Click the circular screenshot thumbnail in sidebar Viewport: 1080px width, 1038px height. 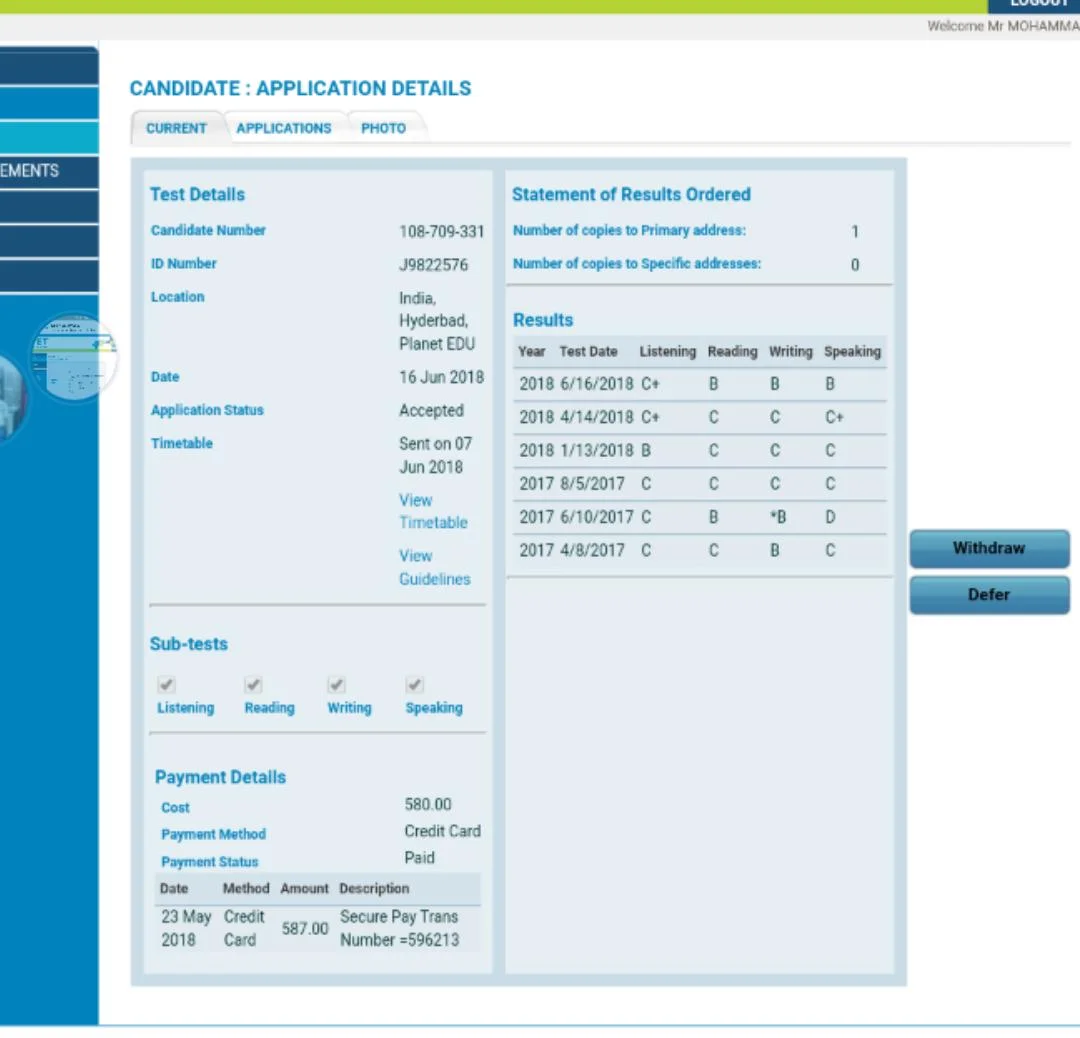[73, 358]
